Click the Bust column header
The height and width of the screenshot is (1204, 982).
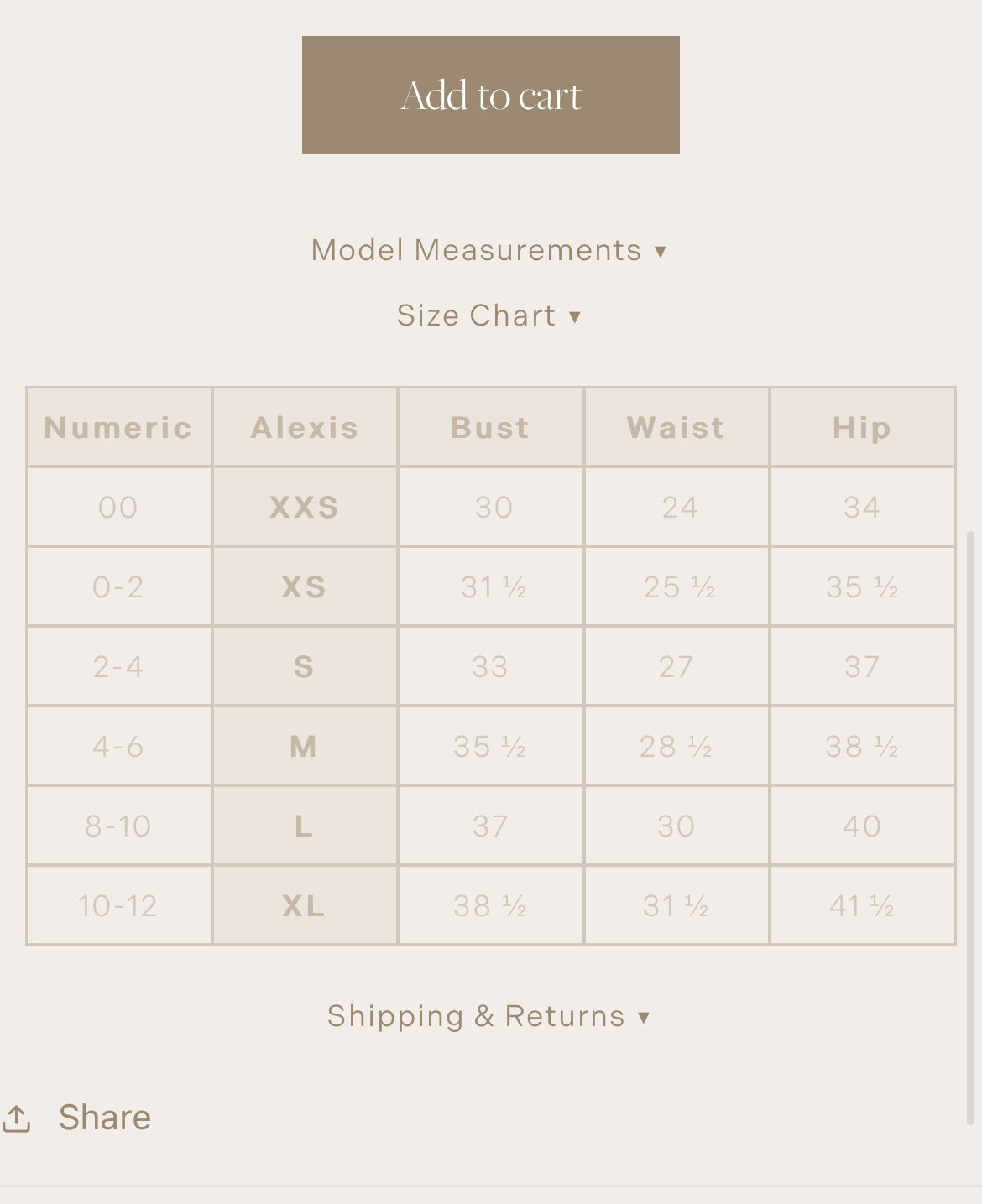point(491,428)
